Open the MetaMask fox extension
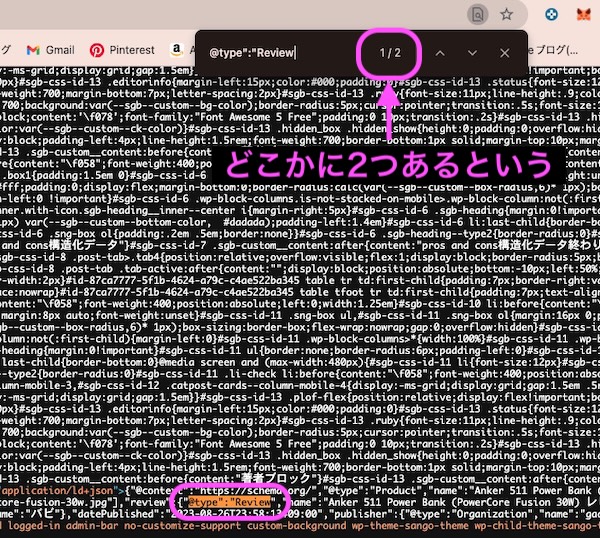This screenshot has height=538, width=600. 584,15
